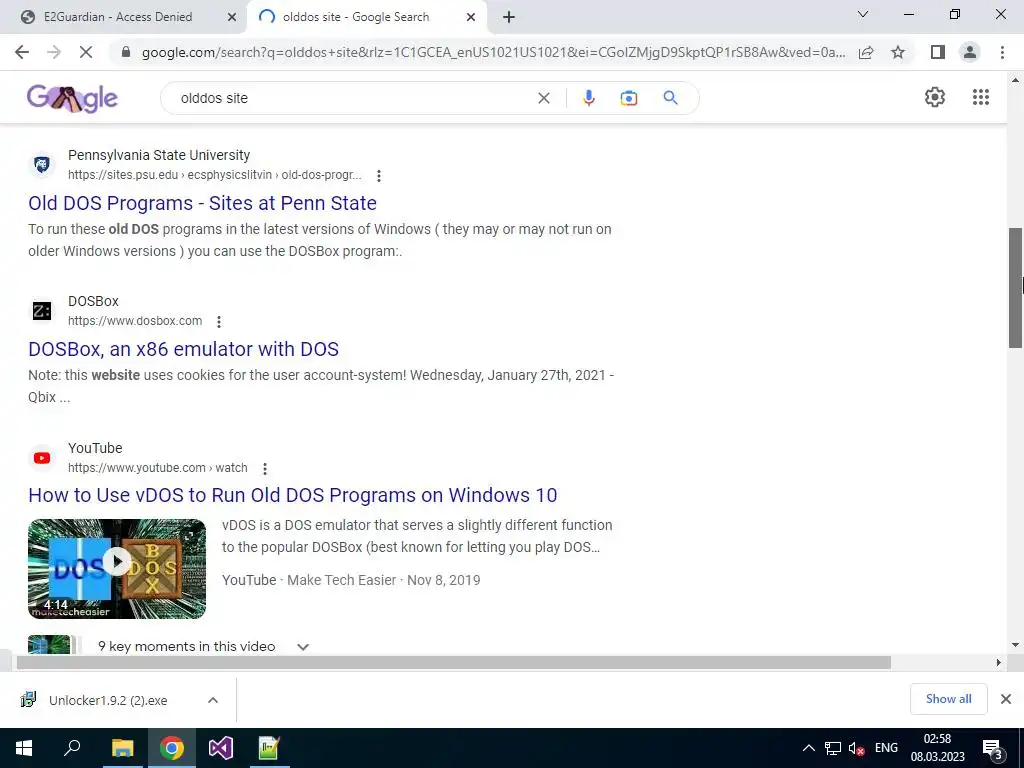The height and width of the screenshot is (768, 1024).
Task: Close the olddos site search tab
Action: [x=470, y=17]
